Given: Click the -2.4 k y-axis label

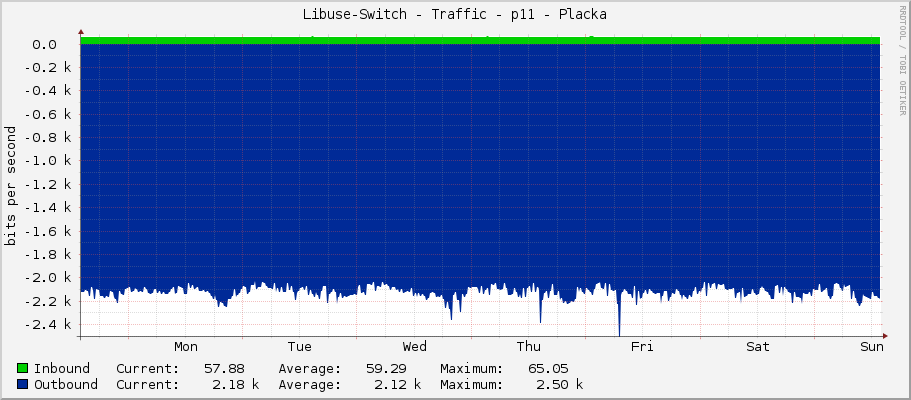Looking at the screenshot, I should tap(48, 324).
